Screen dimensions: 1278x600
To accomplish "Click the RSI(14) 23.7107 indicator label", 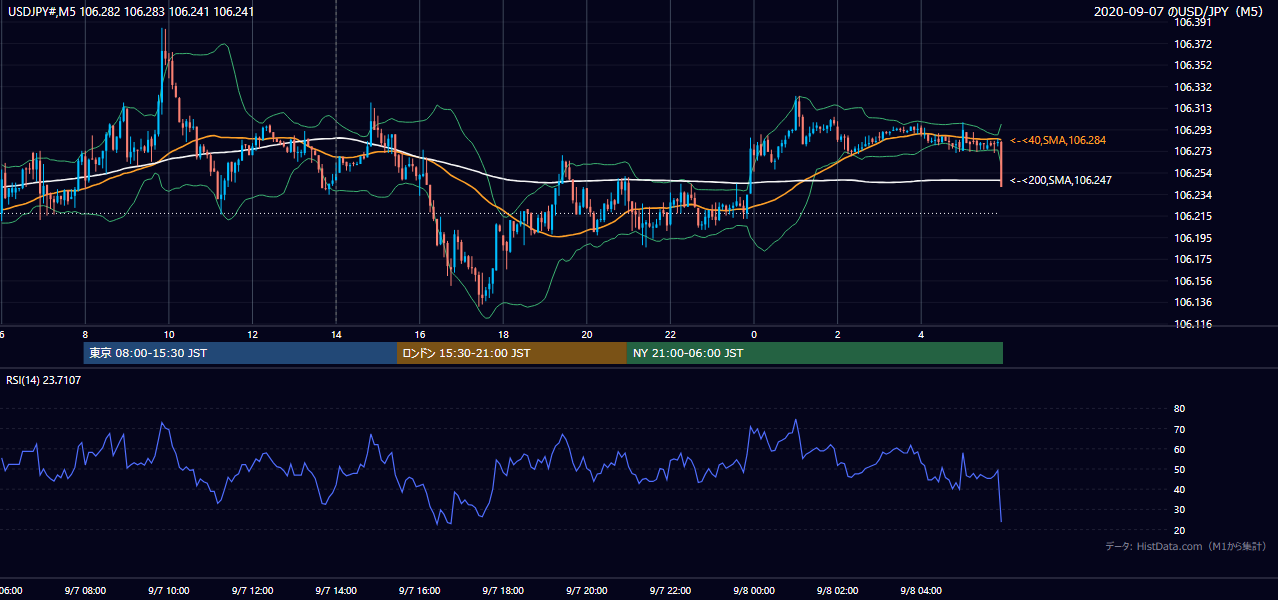I will coord(44,380).
